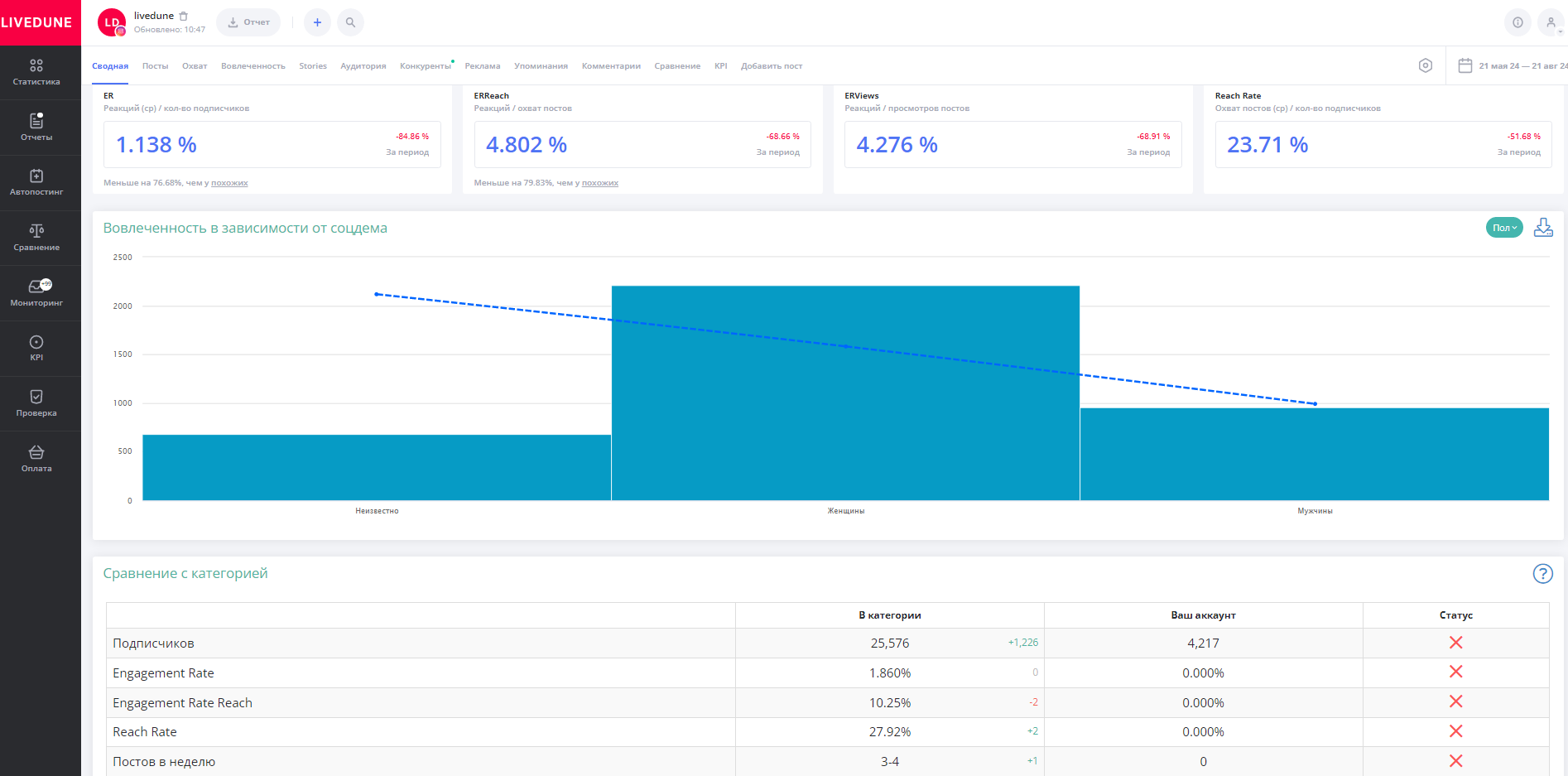Viewport: 1568px width, 776px height.
Task: Switch to the Stories tab
Action: pos(313,66)
